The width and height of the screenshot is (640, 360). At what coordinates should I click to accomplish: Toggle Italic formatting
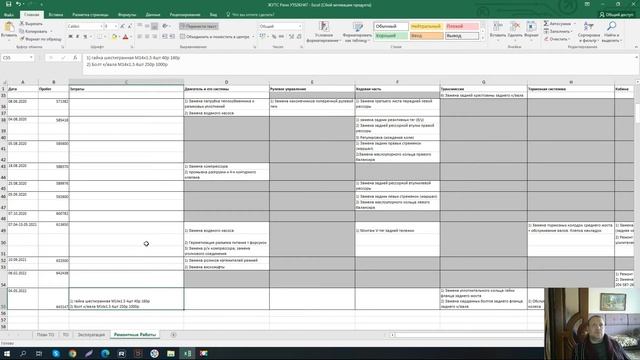tap(78, 37)
